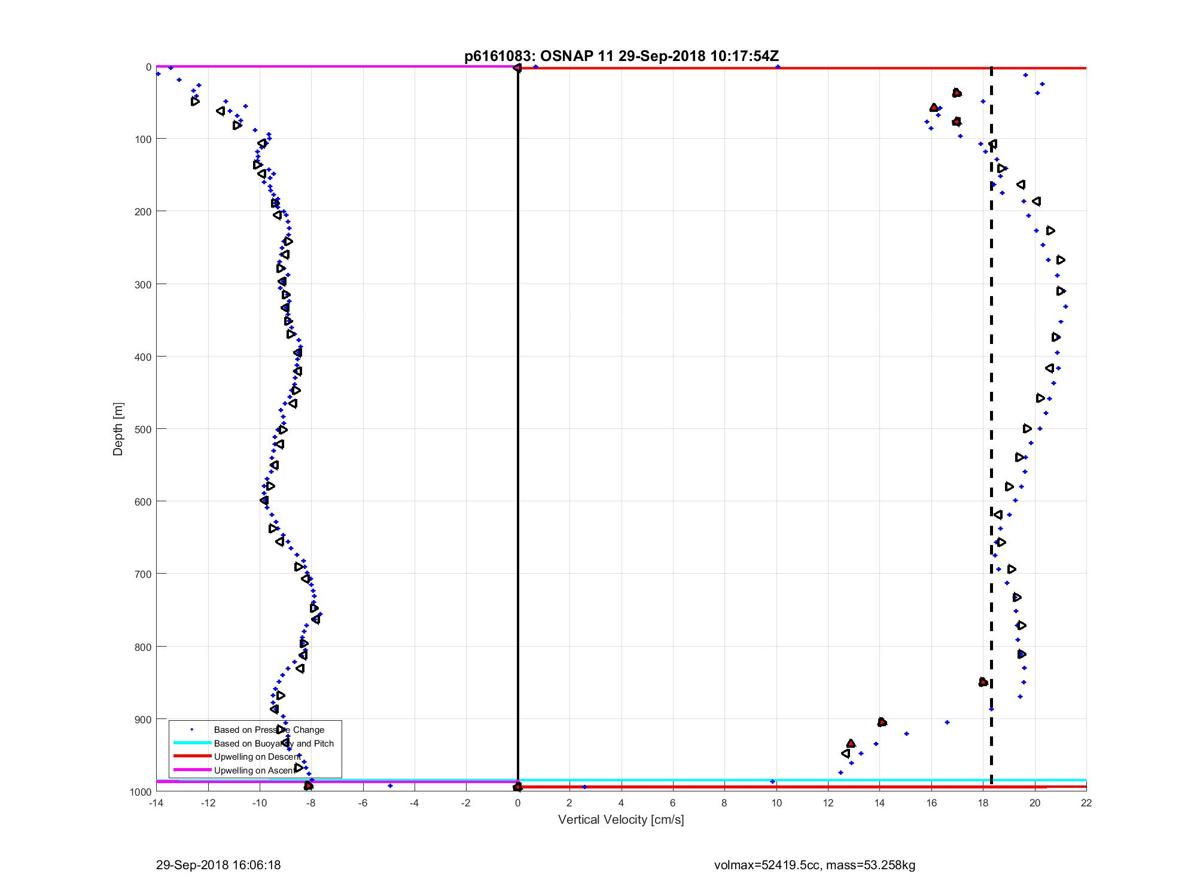
Task: Click the velocity tick label 12
Action: 828,803
